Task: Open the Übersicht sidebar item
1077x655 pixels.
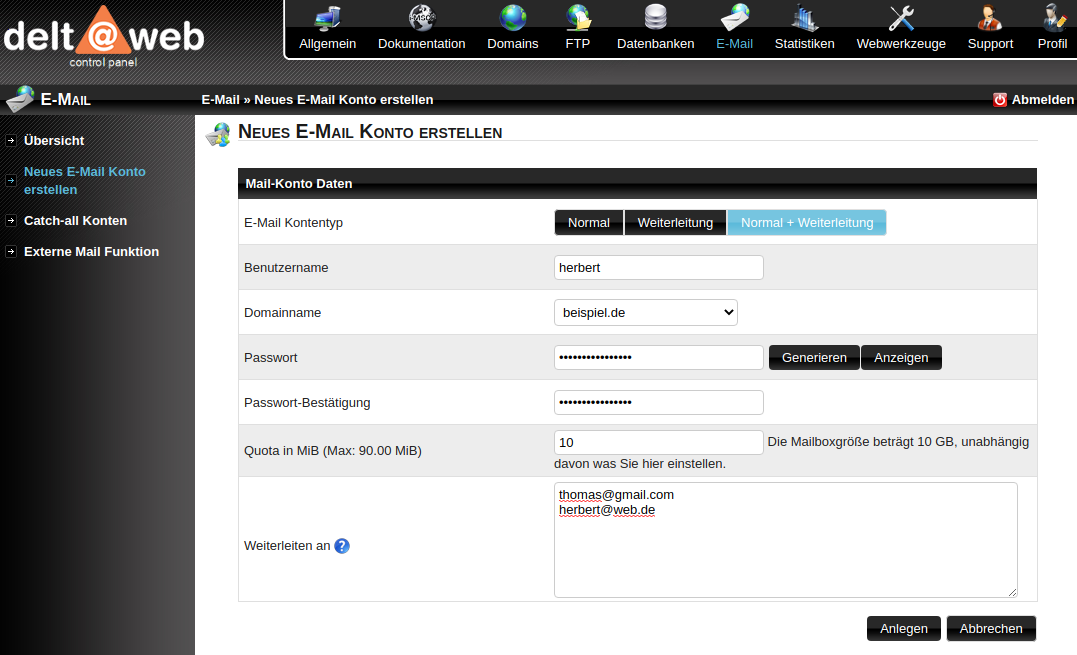Action: click(x=54, y=141)
